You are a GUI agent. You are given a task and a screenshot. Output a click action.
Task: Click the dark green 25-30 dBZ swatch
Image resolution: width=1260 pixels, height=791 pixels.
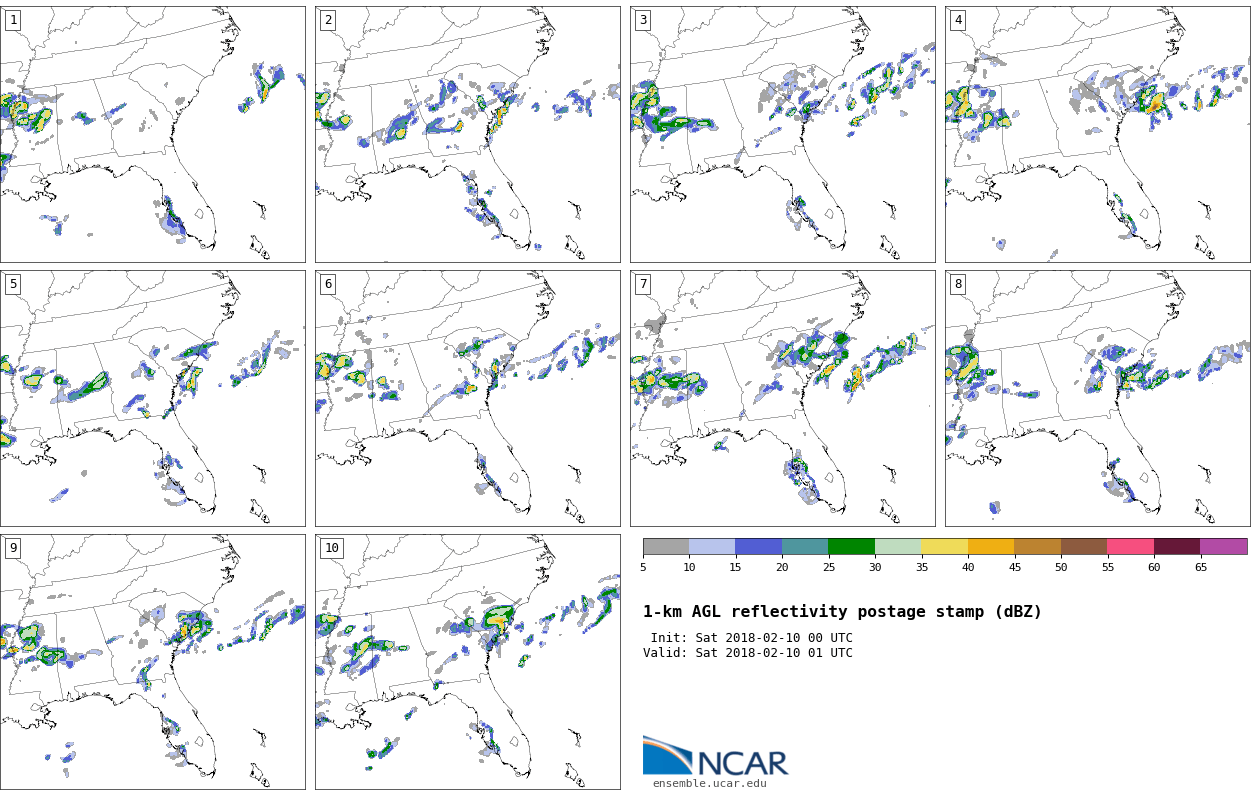pos(852,546)
